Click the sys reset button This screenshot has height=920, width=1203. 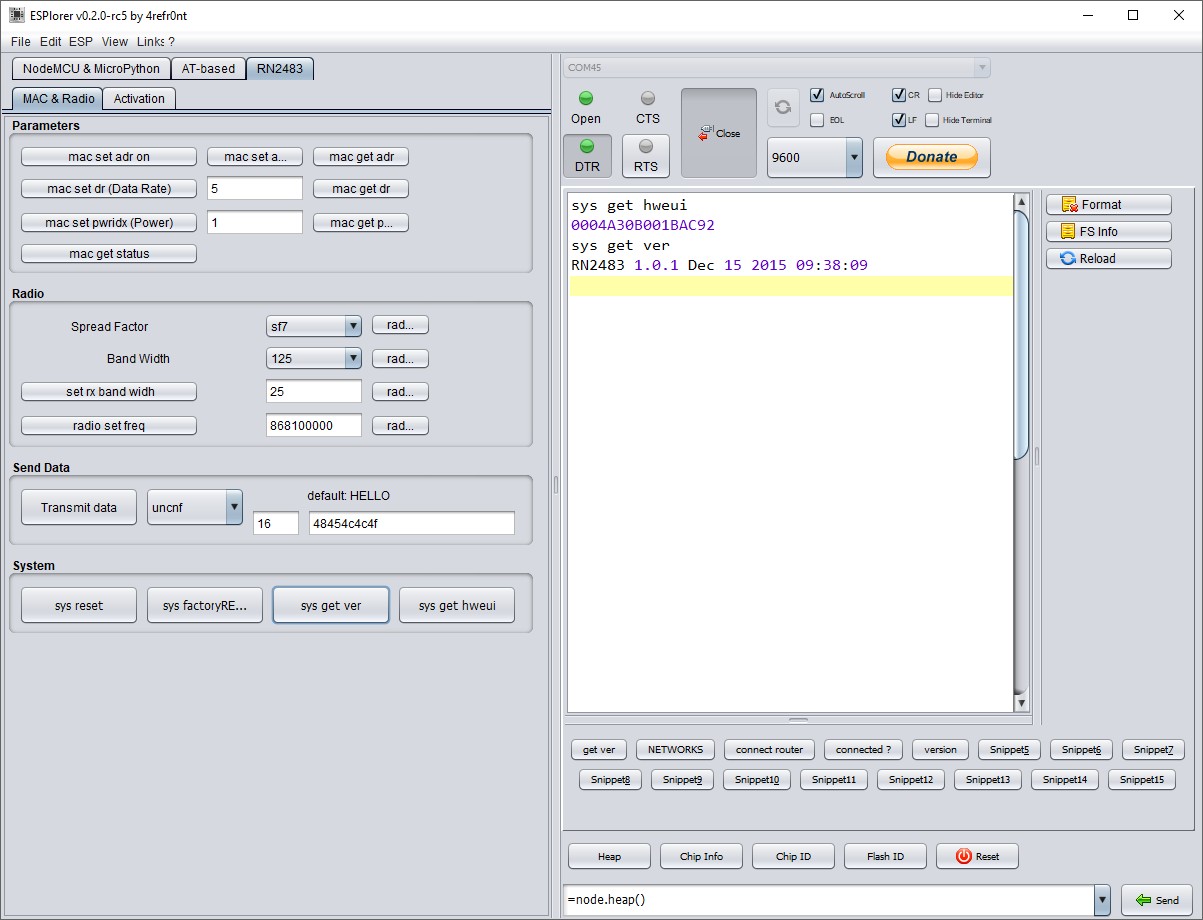79,605
